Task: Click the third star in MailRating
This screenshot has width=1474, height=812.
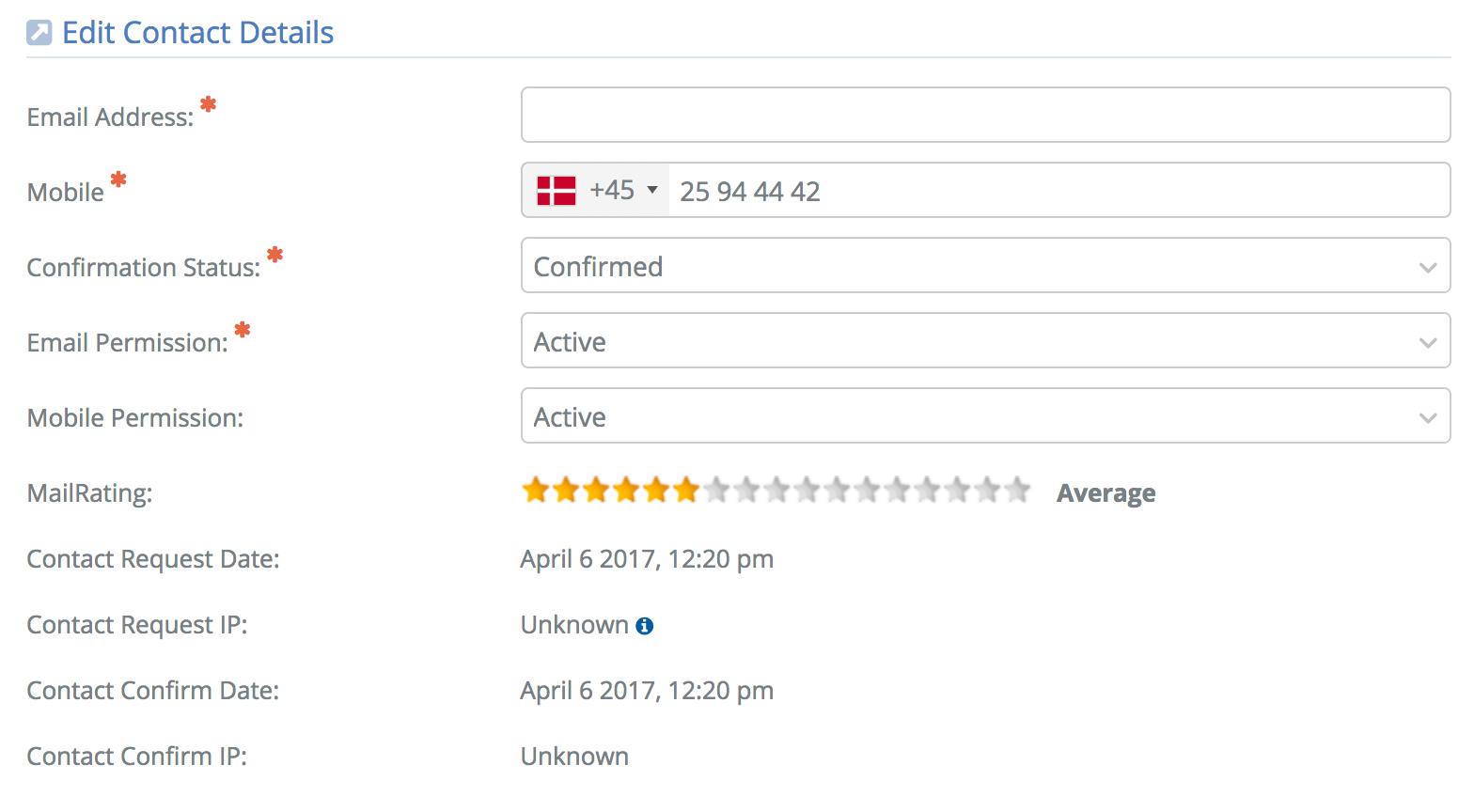Action: pyautogui.click(x=596, y=490)
